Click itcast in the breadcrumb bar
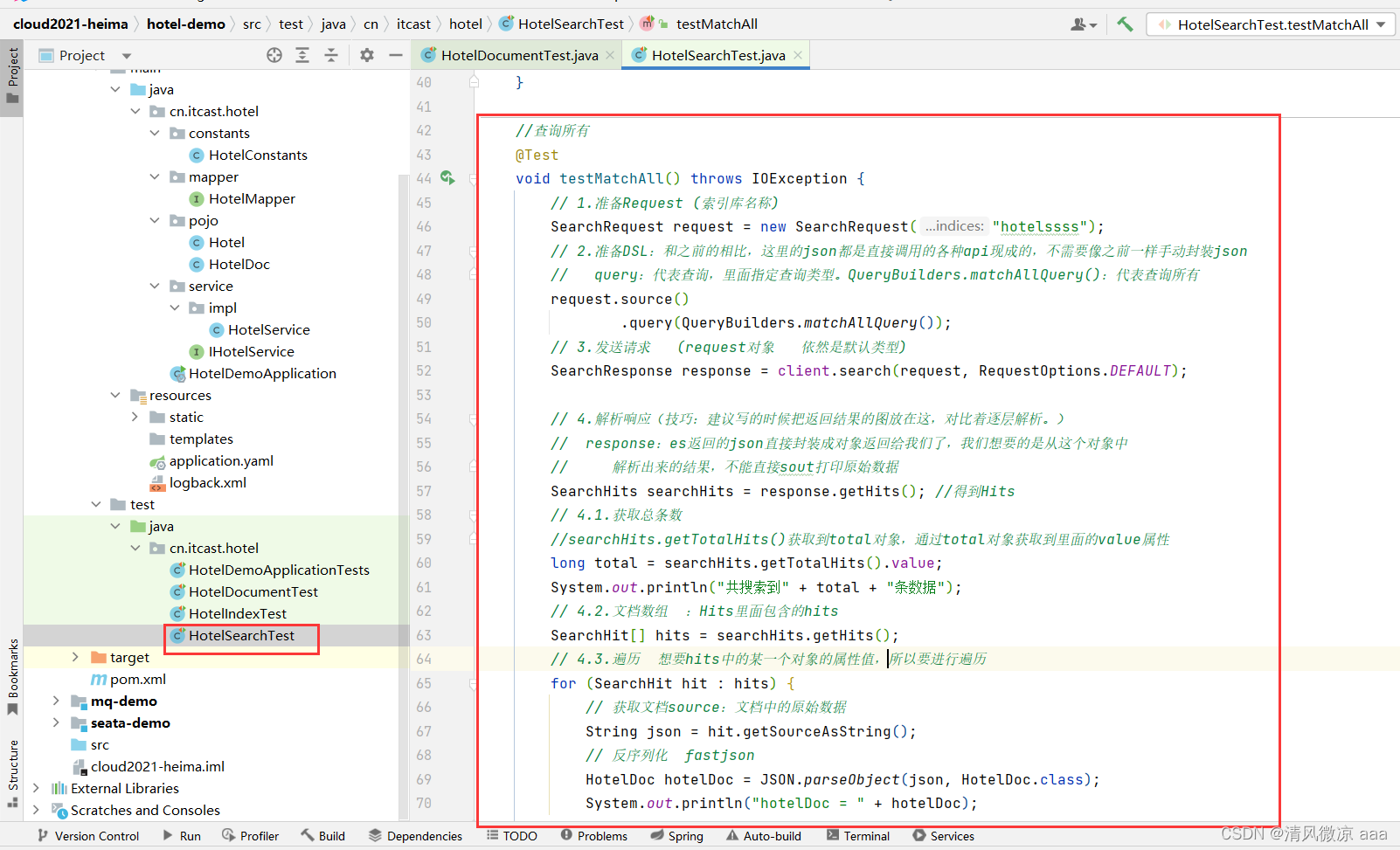 [x=413, y=24]
